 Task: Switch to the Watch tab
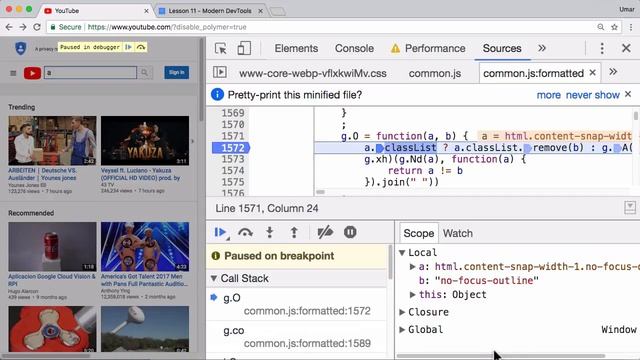[x=458, y=233]
